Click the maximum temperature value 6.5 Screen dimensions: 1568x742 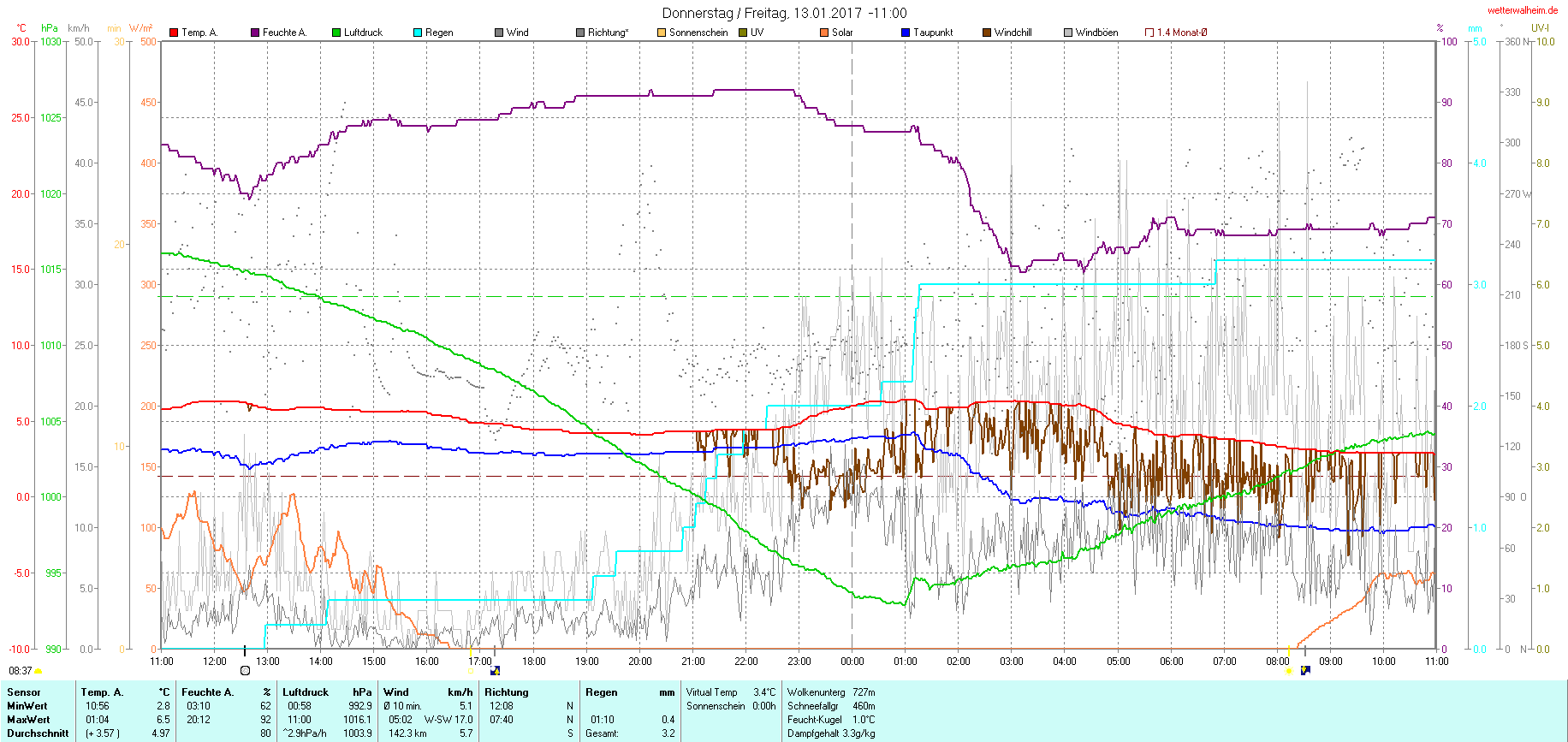tap(163, 720)
